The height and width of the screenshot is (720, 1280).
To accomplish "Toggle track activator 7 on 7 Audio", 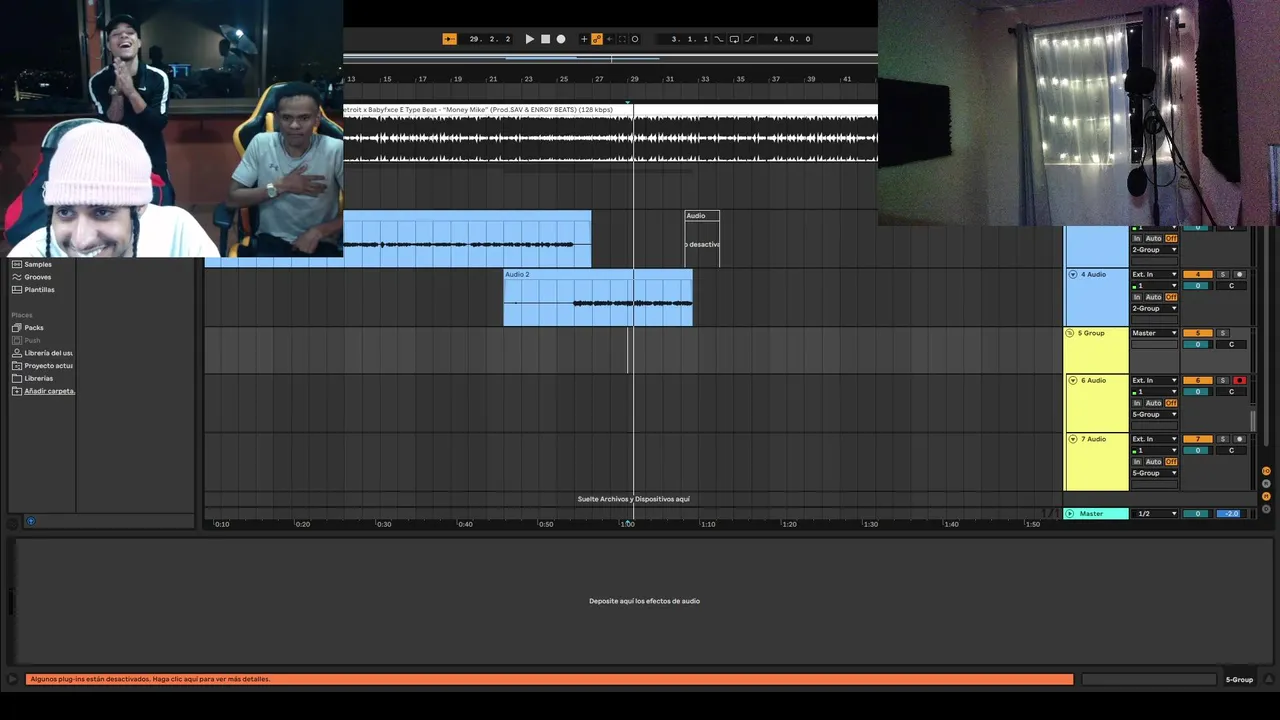I will [1198, 439].
